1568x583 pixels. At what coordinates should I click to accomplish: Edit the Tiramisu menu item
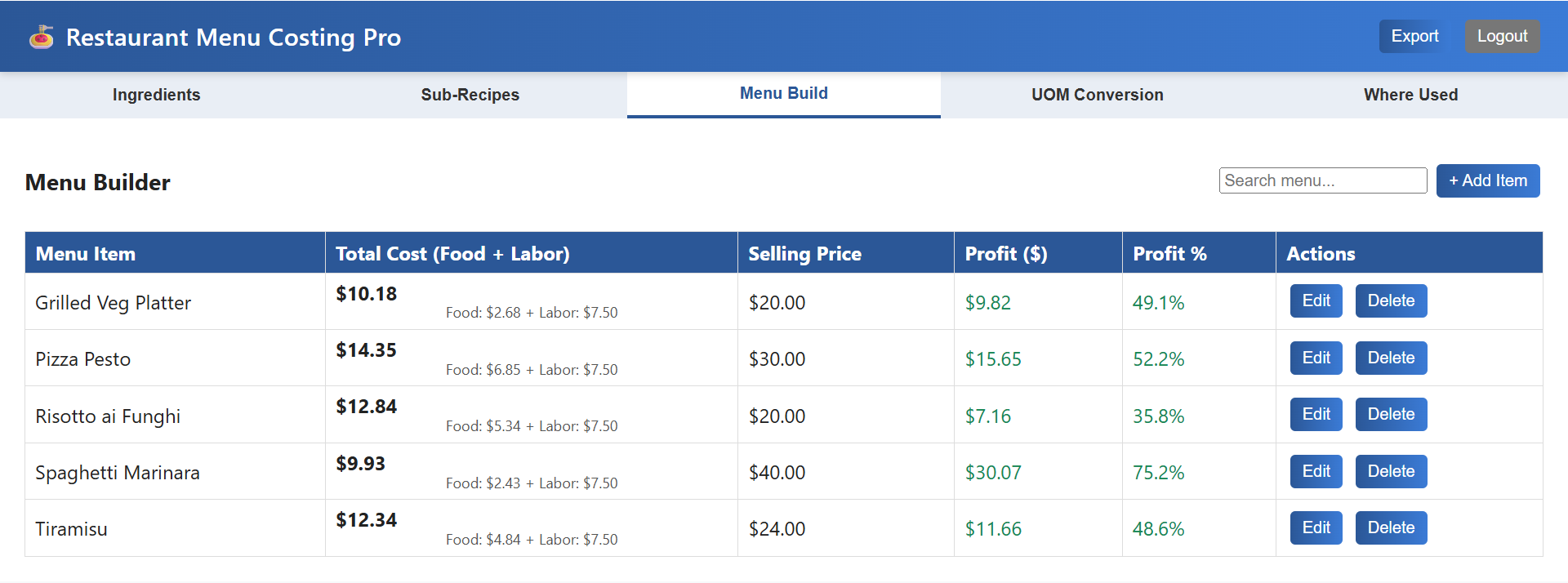(x=1316, y=527)
